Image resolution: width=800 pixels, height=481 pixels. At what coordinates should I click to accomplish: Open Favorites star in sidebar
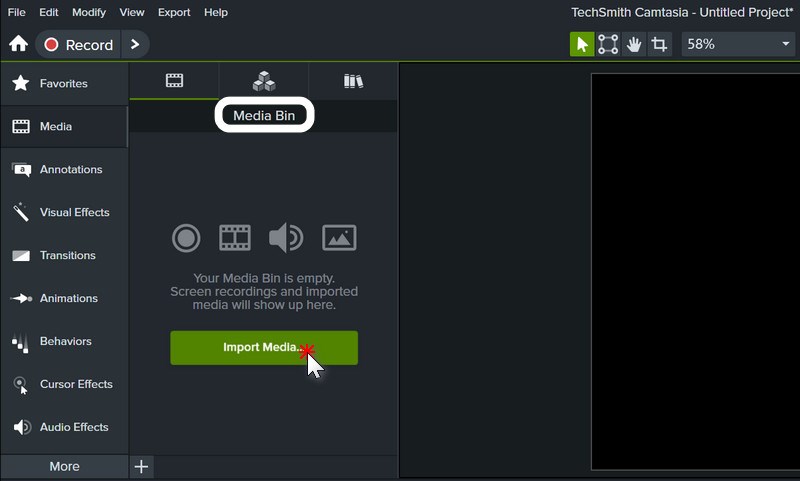point(63,84)
